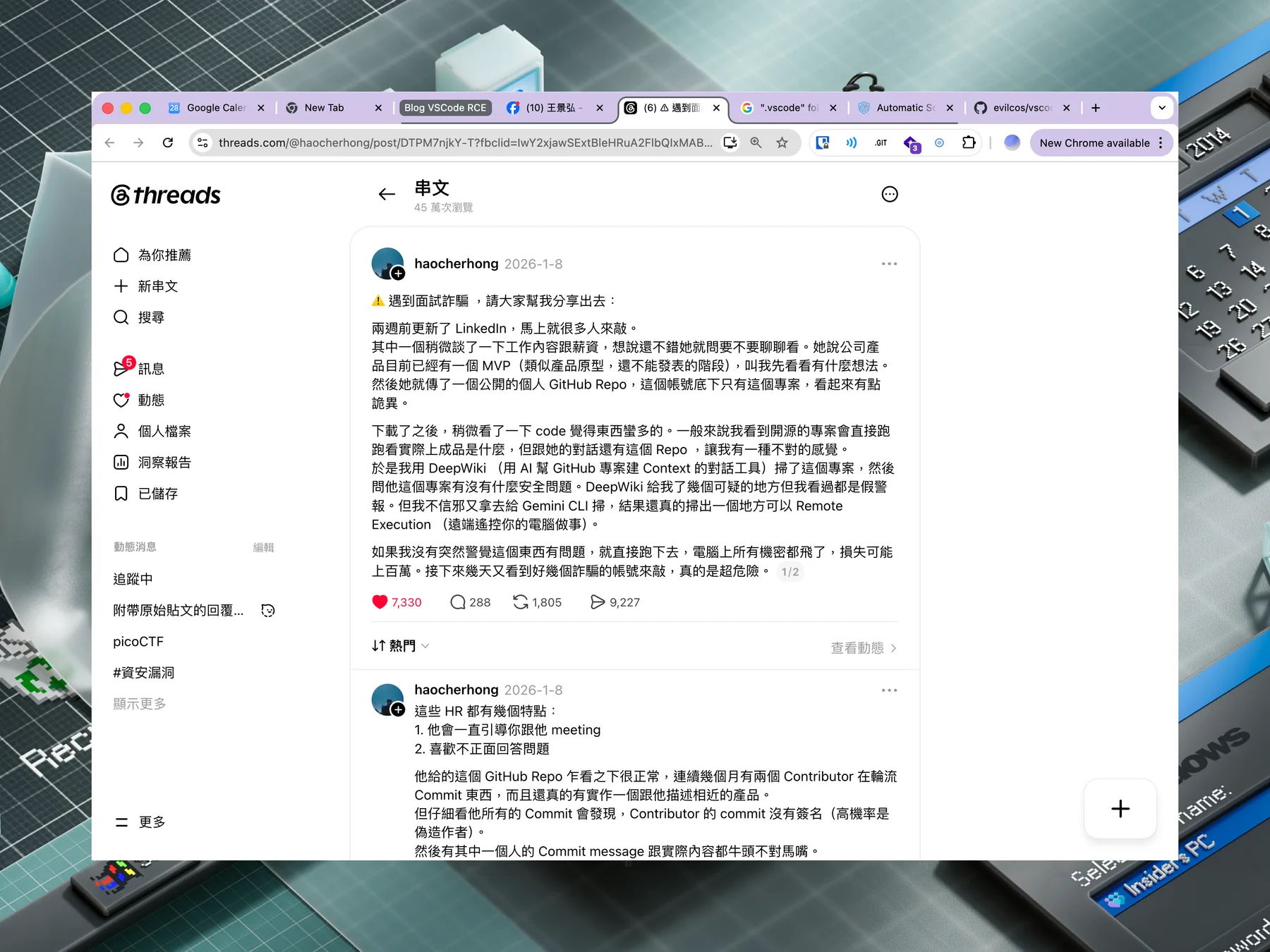The image size is (1270, 952).
Task: Click extension icon with badge 3
Action: (x=911, y=144)
